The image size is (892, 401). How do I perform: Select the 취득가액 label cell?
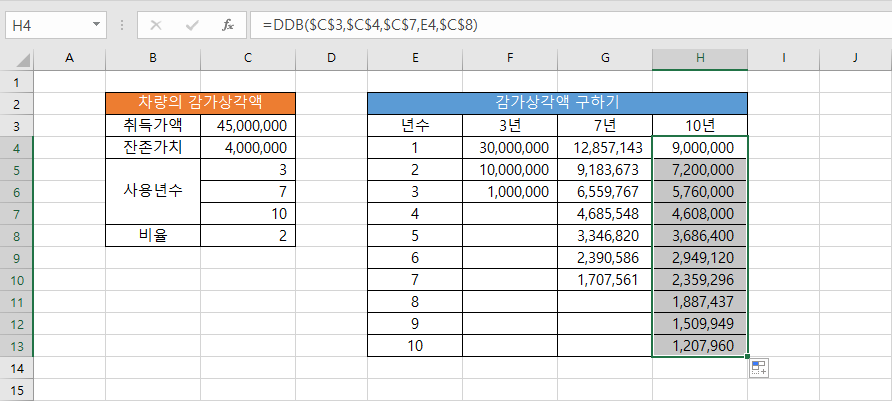[153, 126]
